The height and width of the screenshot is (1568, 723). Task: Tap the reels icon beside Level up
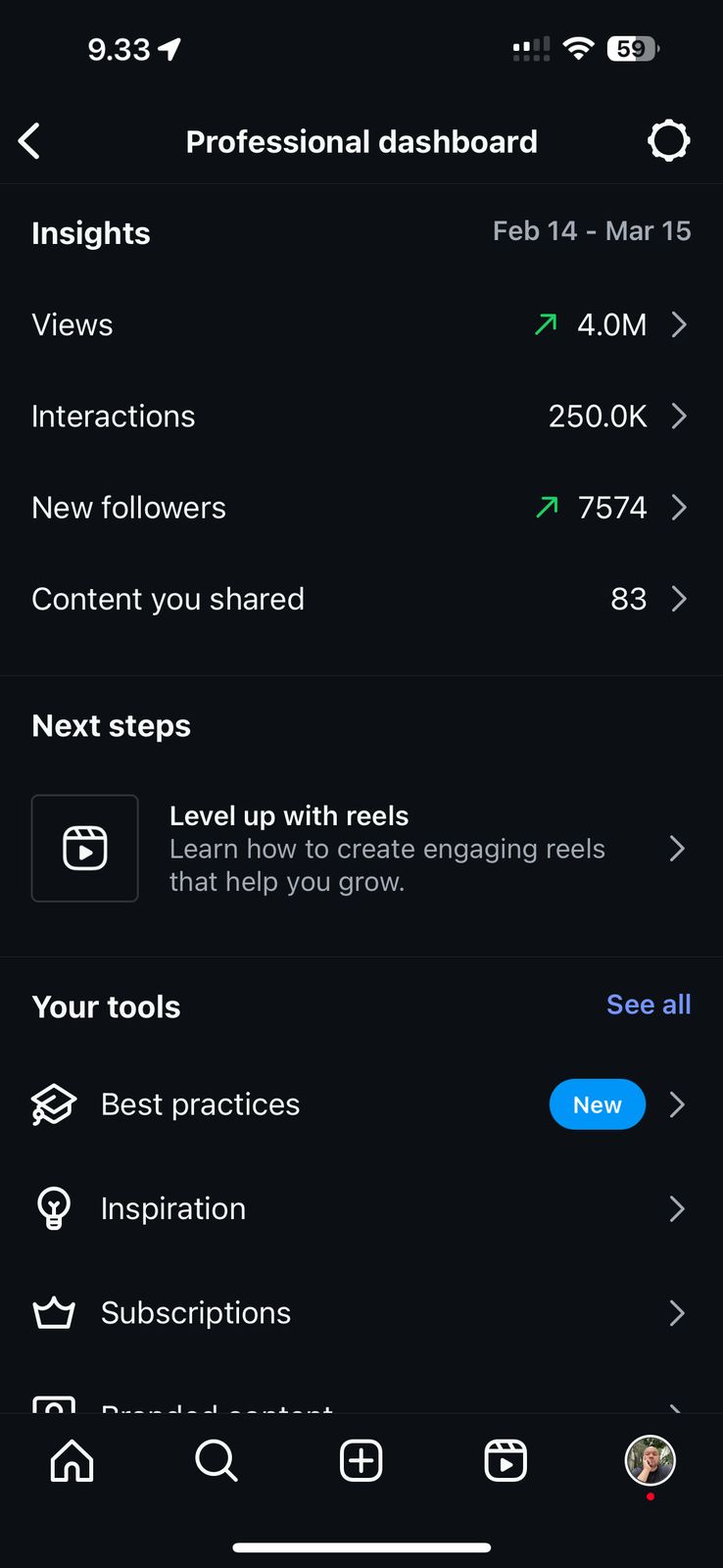85,848
